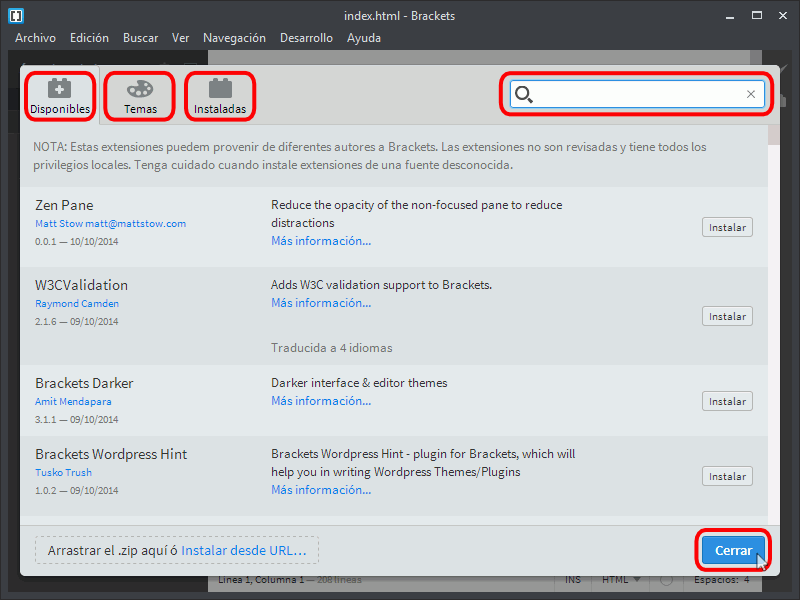Click the Brackets Darker extension title
This screenshot has height=600, width=800.
pyautogui.click(x=84, y=383)
